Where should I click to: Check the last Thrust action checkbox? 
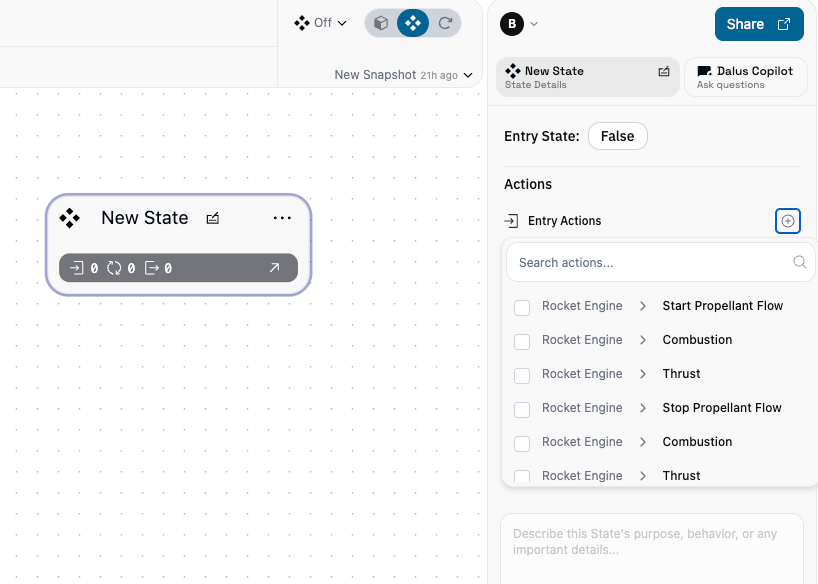tap(522, 476)
